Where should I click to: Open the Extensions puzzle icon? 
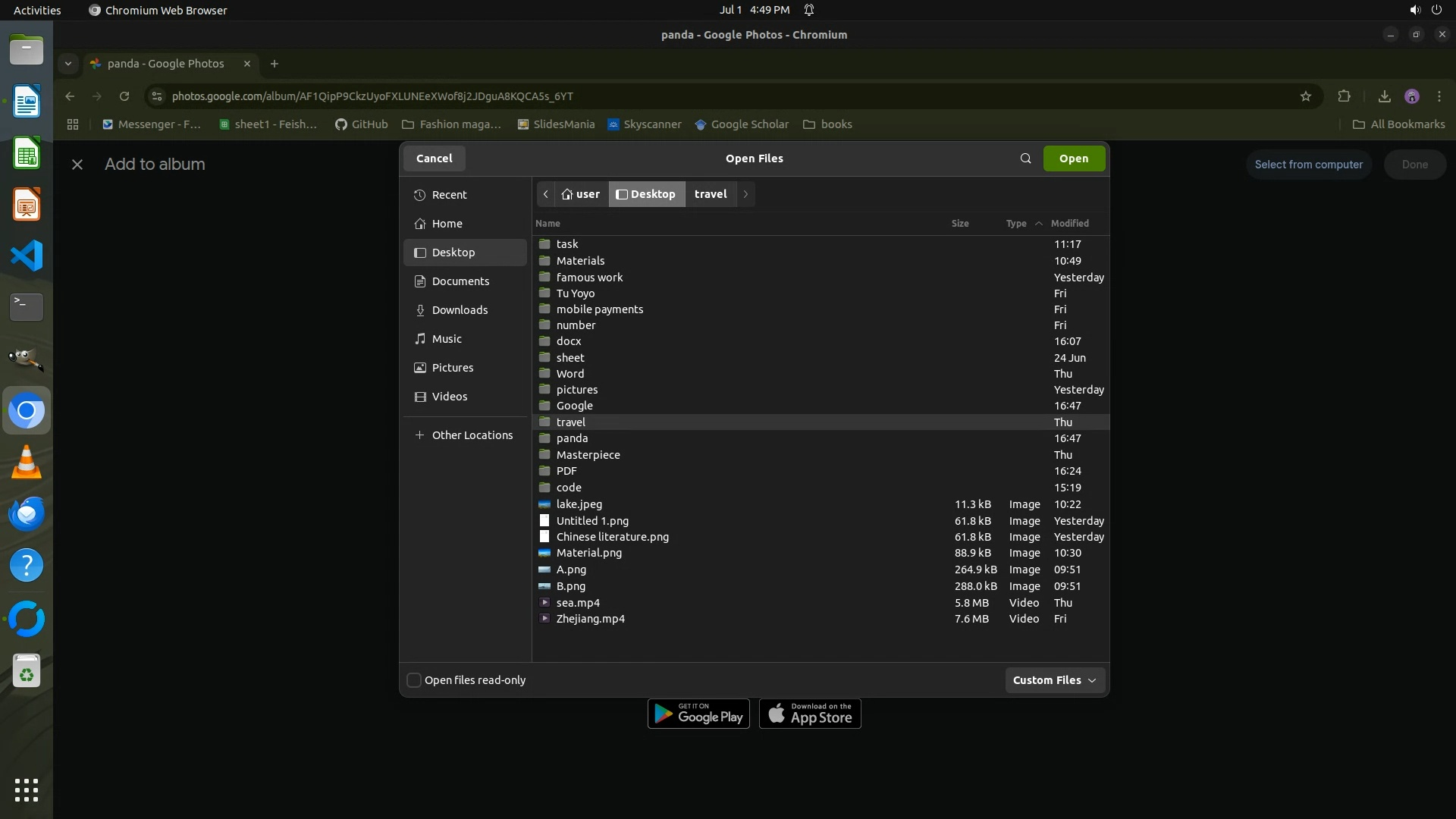pyautogui.click(x=1344, y=96)
